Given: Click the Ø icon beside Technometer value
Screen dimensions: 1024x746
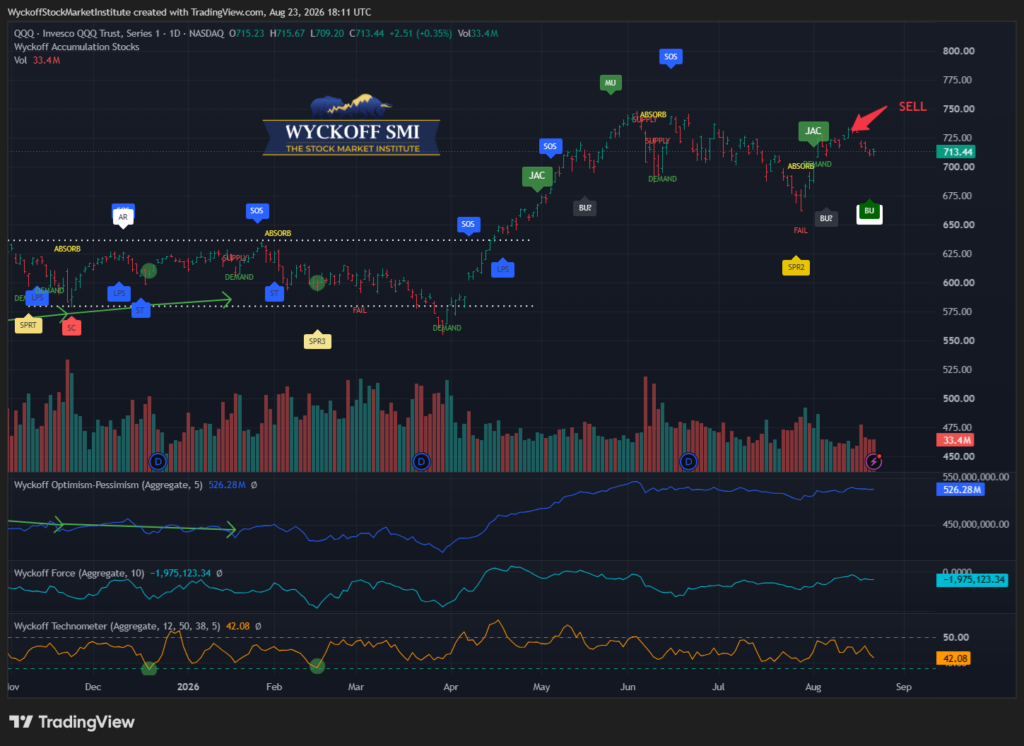Looking at the screenshot, I should tap(258, 626).
